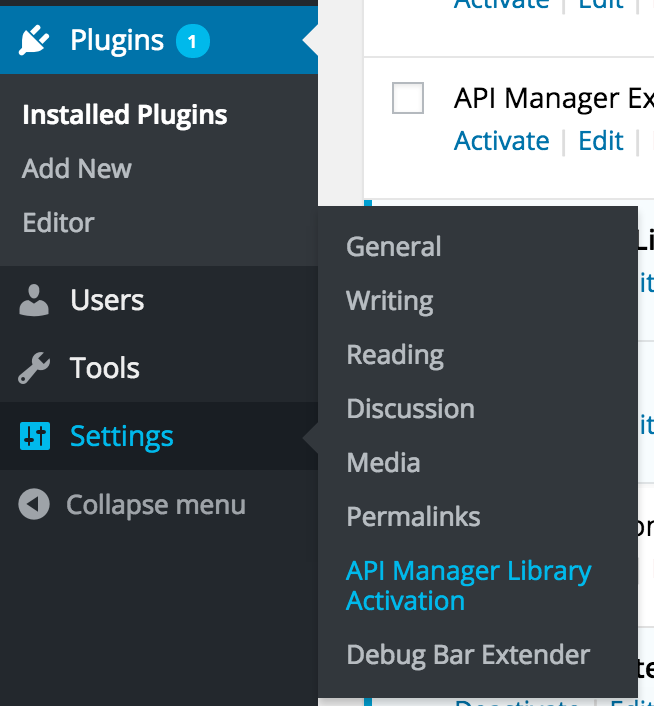This screenshot has width=654, height=706.
Task: Click the Collapse menu arrow icon
Action: pyautogui.click(x=34, y=504)
